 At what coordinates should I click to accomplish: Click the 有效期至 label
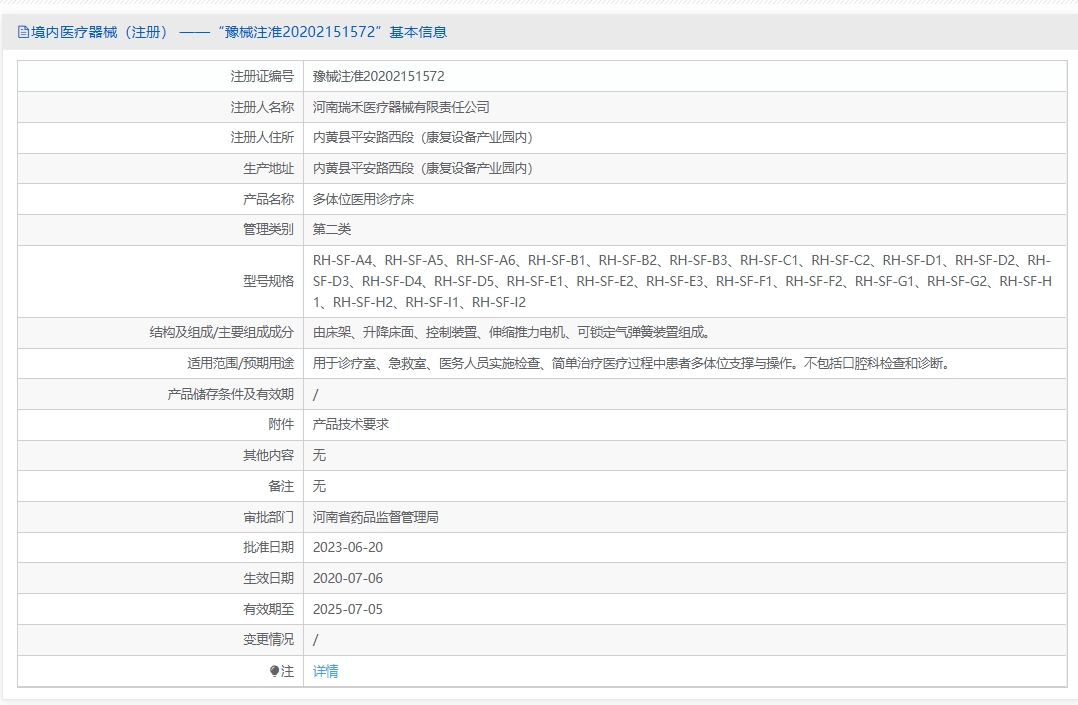(x=268, y=609)
